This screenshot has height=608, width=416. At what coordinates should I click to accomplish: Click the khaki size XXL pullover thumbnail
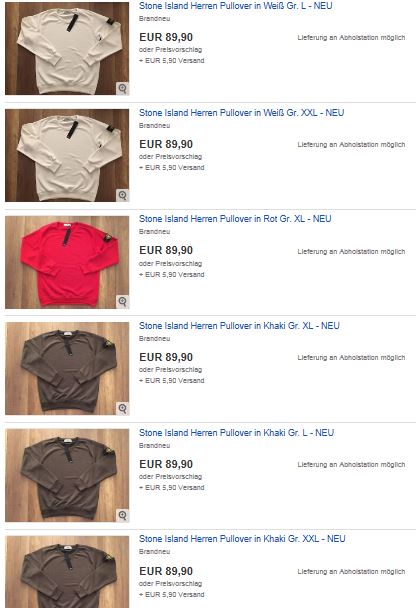(x=67, y=572)
